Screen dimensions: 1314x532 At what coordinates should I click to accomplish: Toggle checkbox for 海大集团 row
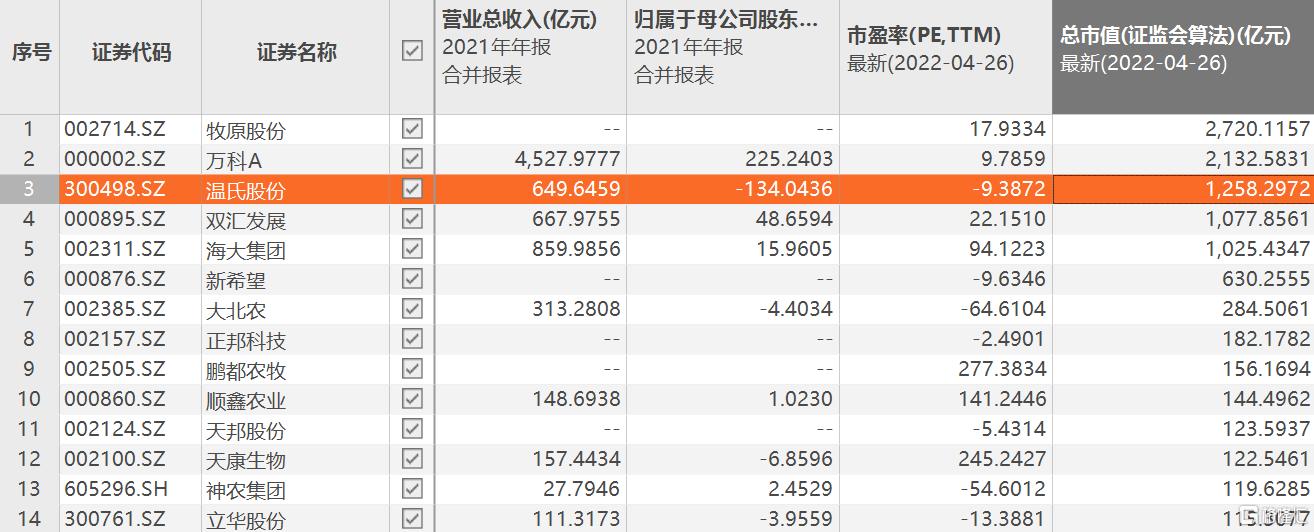point(412,249)
